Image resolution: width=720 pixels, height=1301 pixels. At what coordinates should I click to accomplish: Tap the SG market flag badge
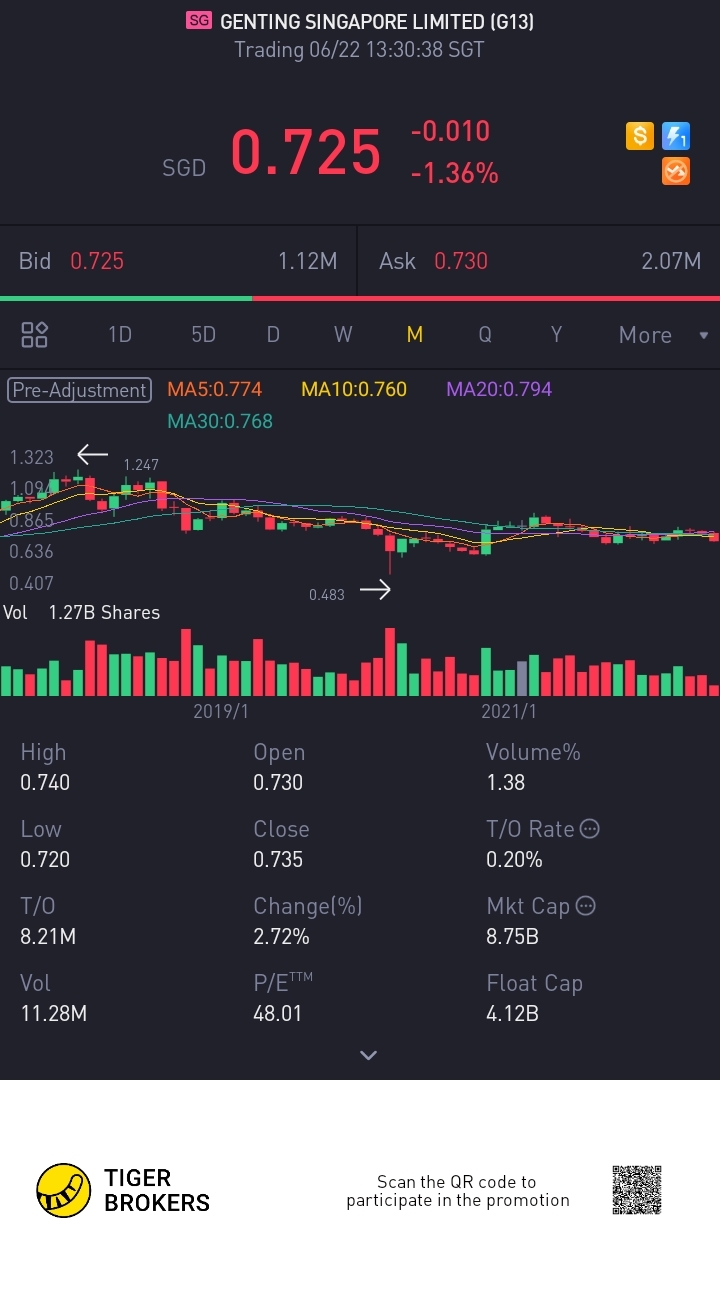coord(199,20)
